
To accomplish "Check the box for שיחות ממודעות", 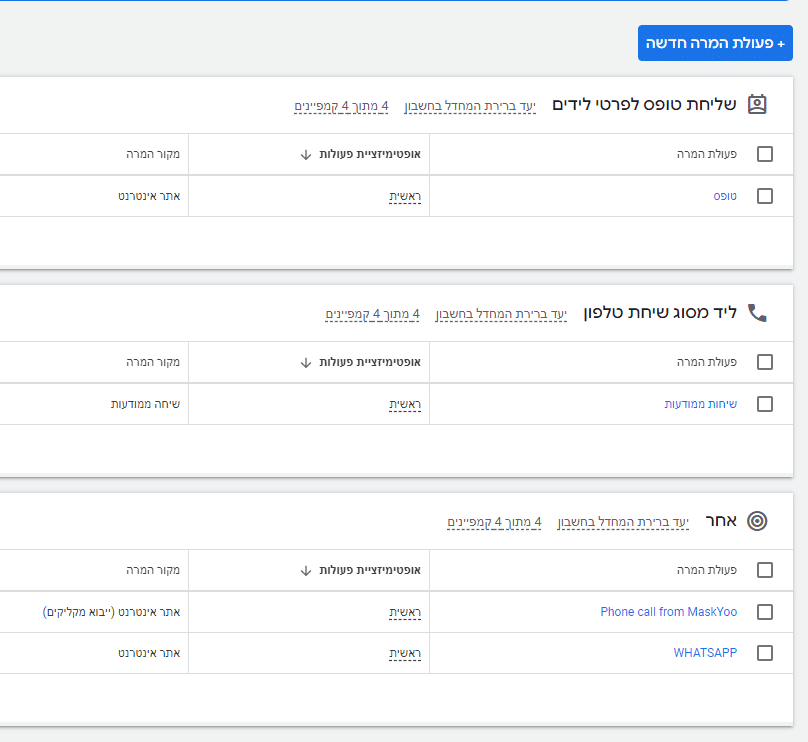I will (765, 404).
